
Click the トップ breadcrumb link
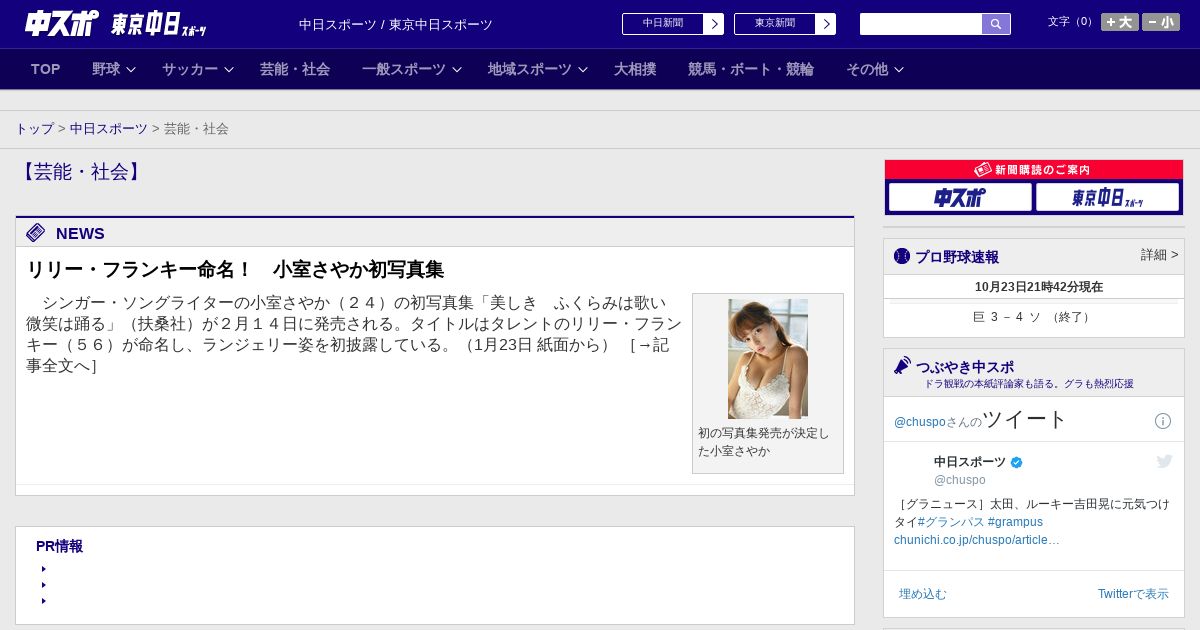[x=34, y=129]
